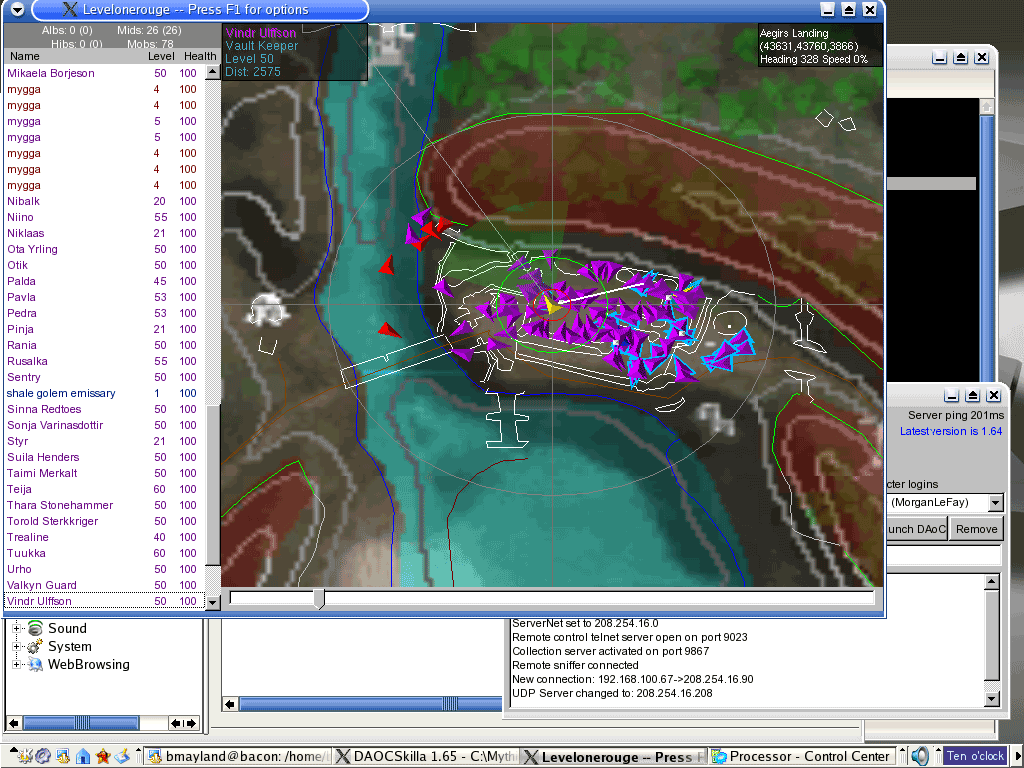Select Ota Yrling in the mob list

click(104, 249)
